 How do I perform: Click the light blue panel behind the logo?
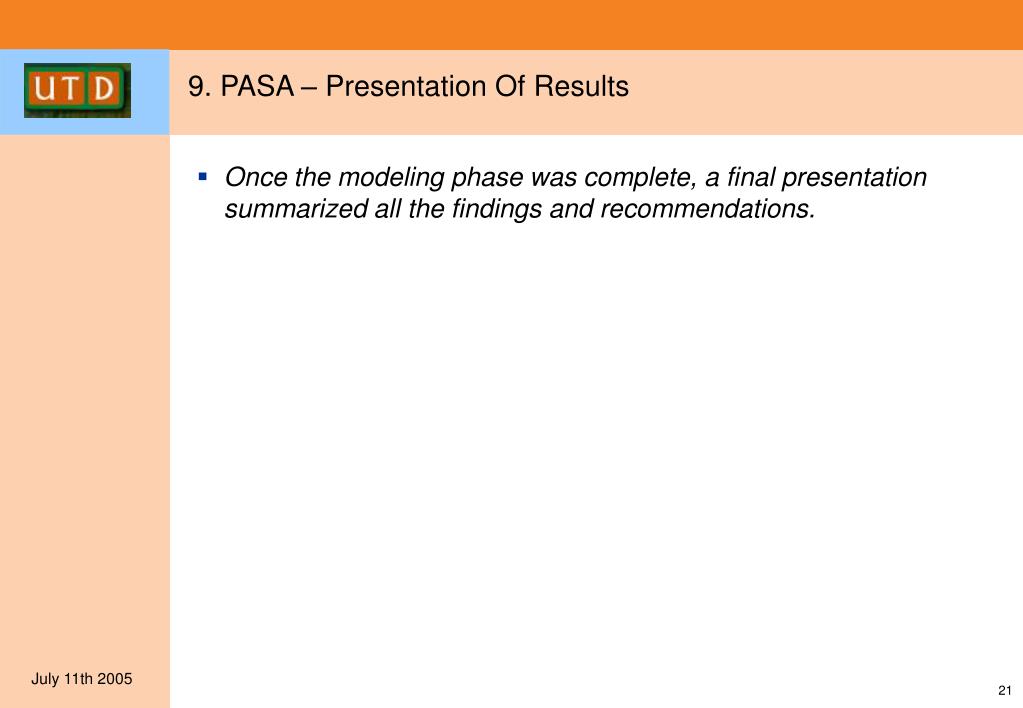(x=85, y=92)
